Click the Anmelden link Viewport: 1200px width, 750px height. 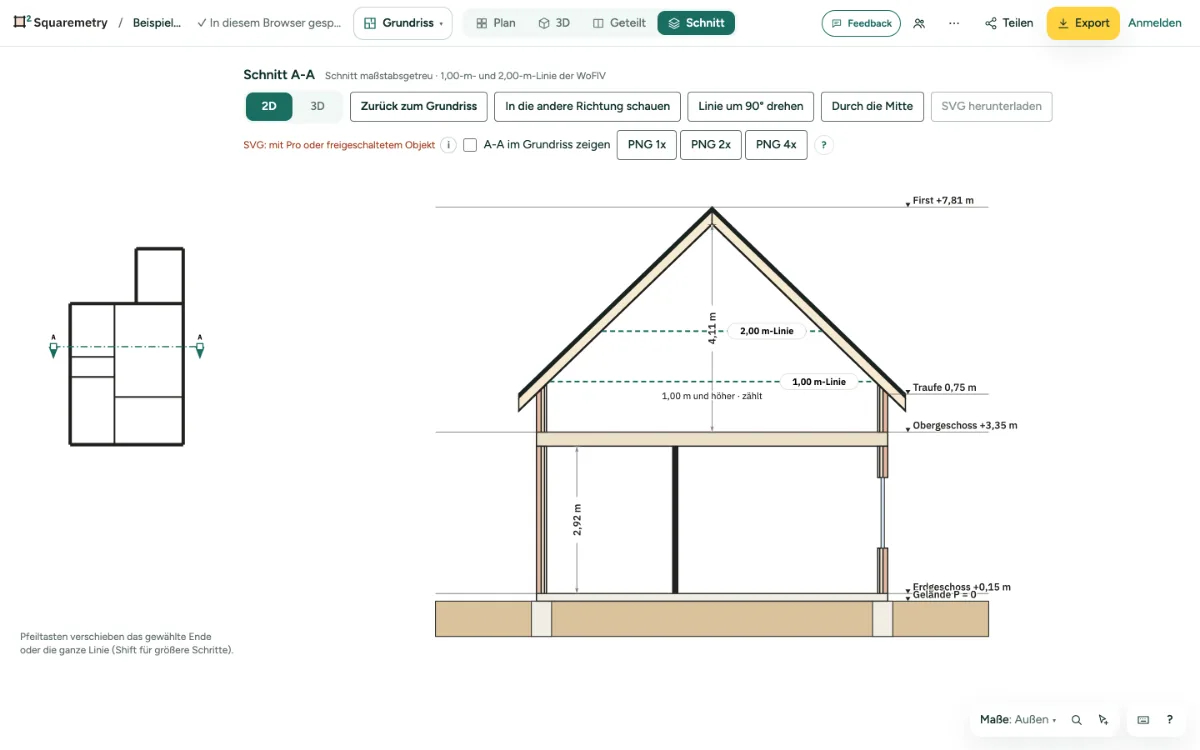pos(1155,23)
